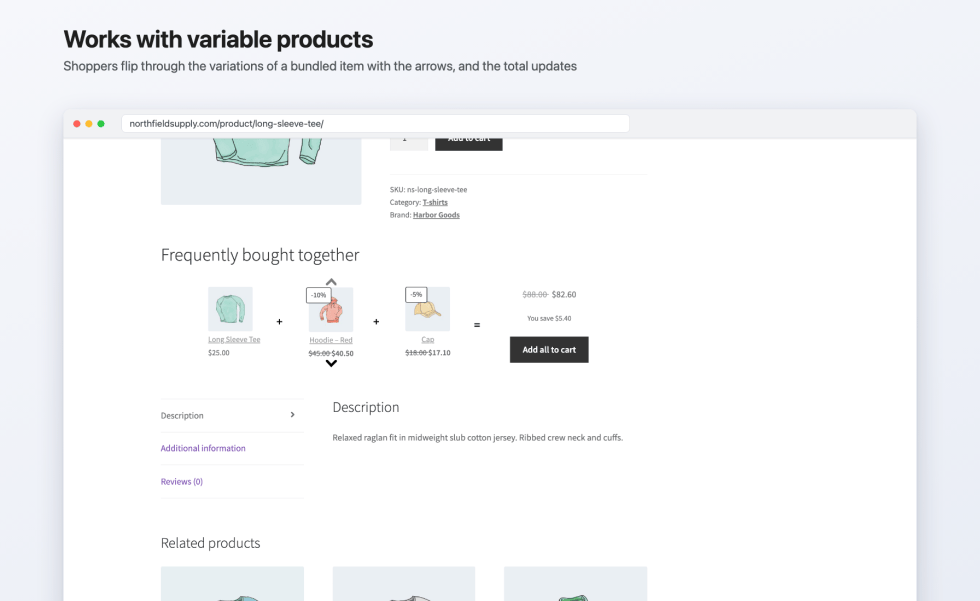Show previous Hoodie variation with up arrow

(331, 282)
